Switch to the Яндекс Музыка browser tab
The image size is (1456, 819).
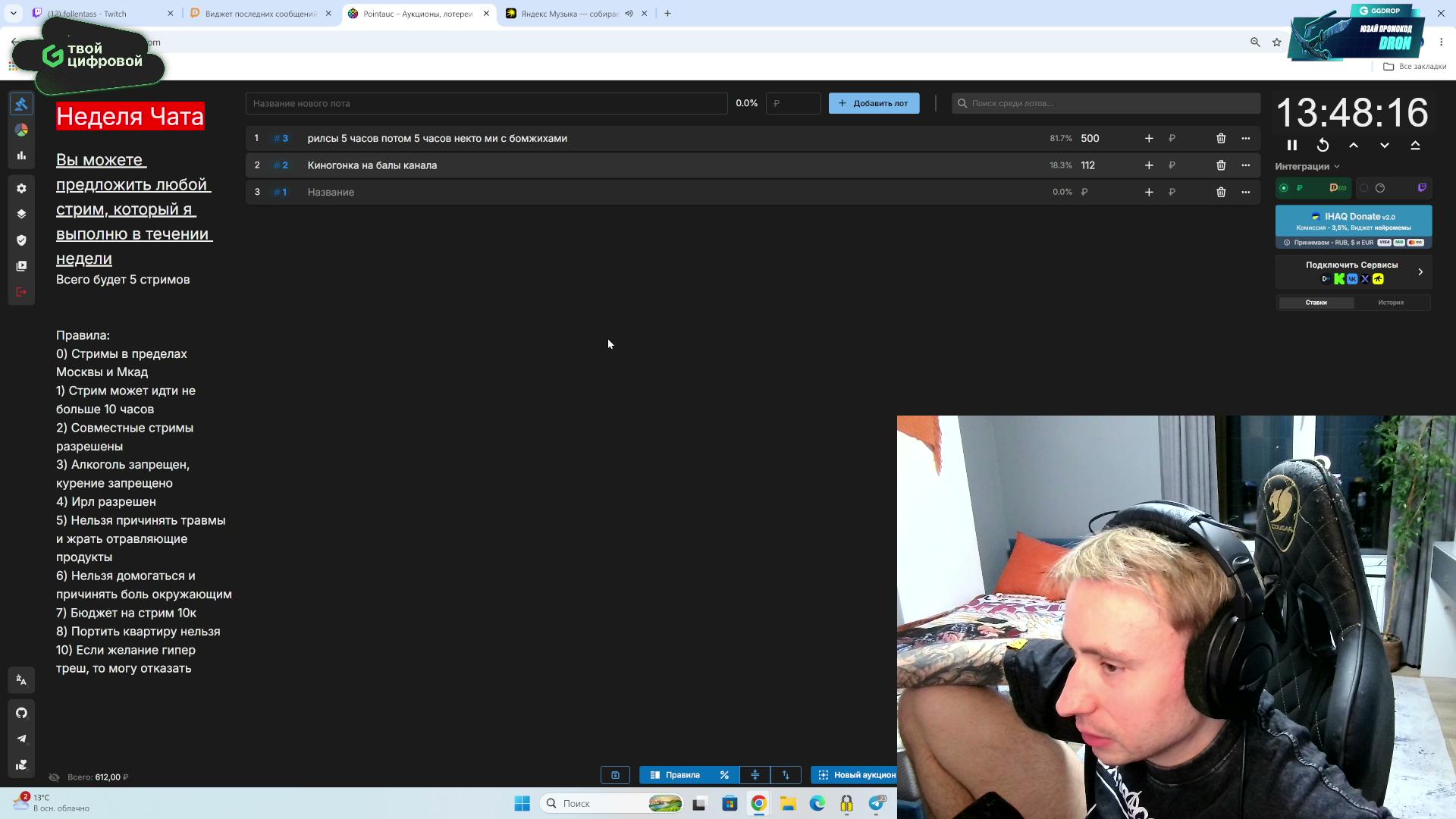[x=570, y=14]
